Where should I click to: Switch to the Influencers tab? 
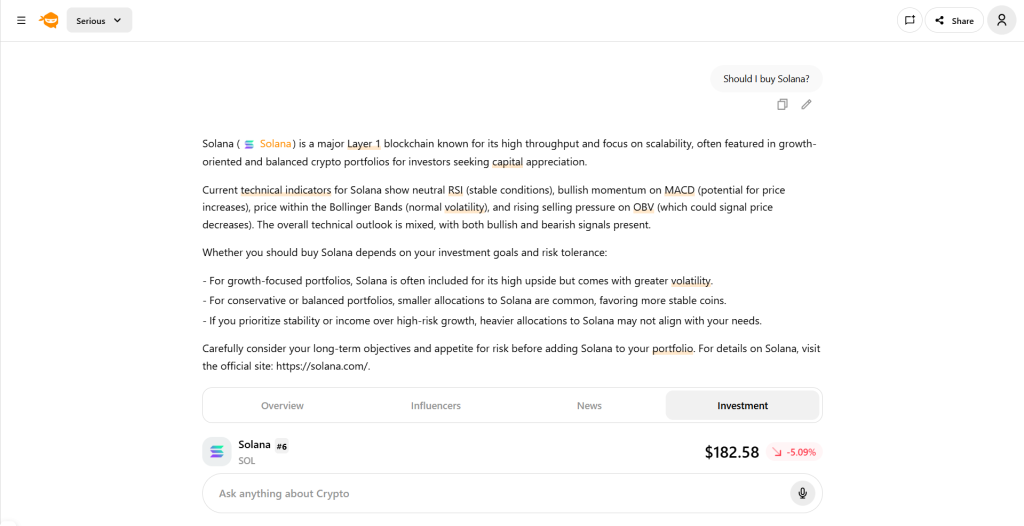pos(436,406)
